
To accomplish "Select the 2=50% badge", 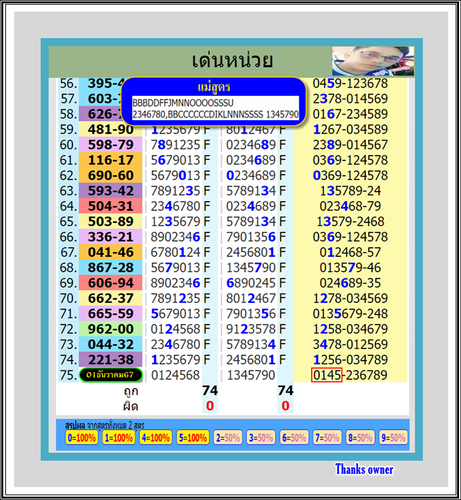I will [228, 437].
